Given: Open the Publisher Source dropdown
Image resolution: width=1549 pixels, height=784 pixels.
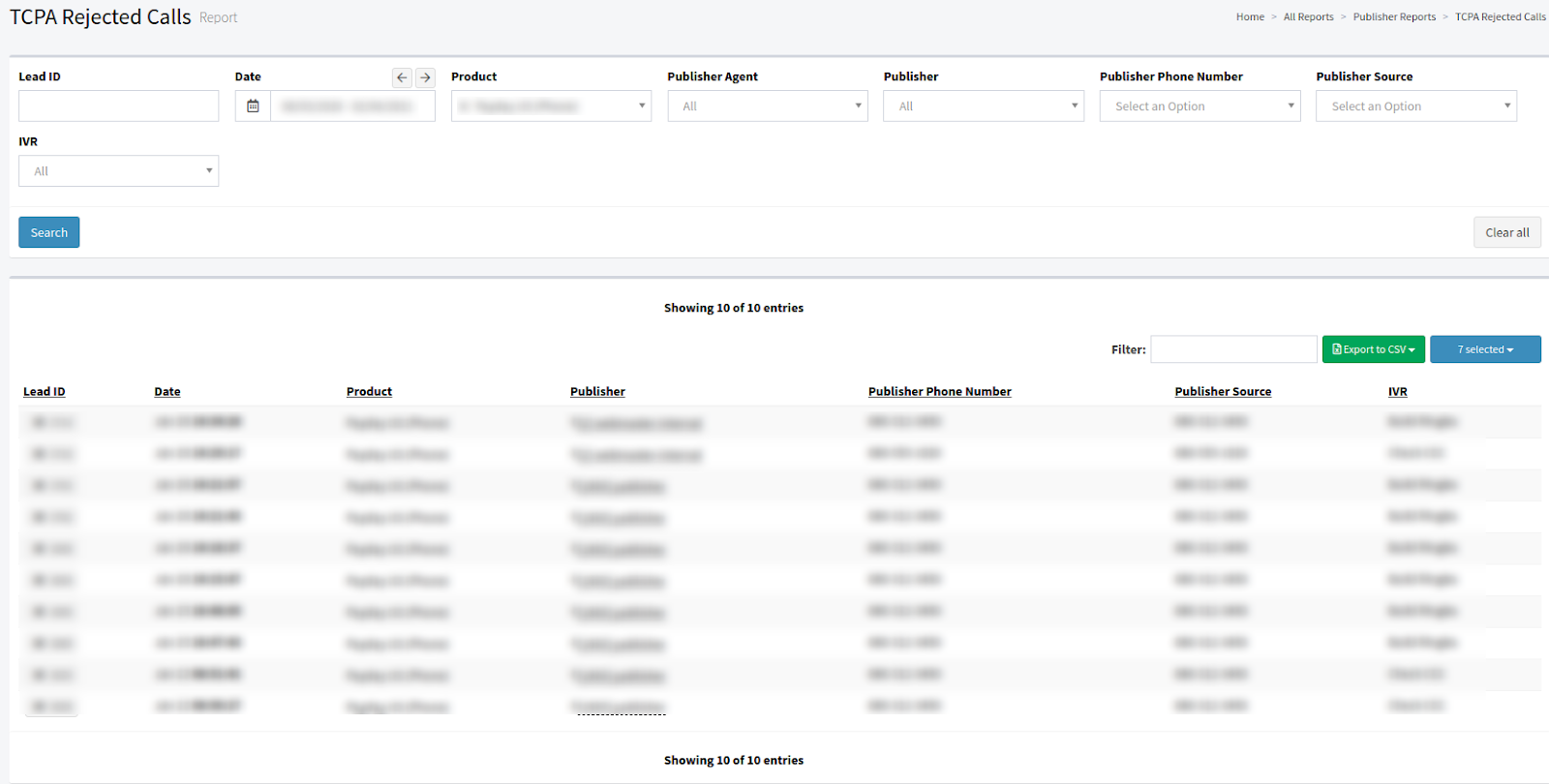Looking at the screenshot, I should point(1416,106).
